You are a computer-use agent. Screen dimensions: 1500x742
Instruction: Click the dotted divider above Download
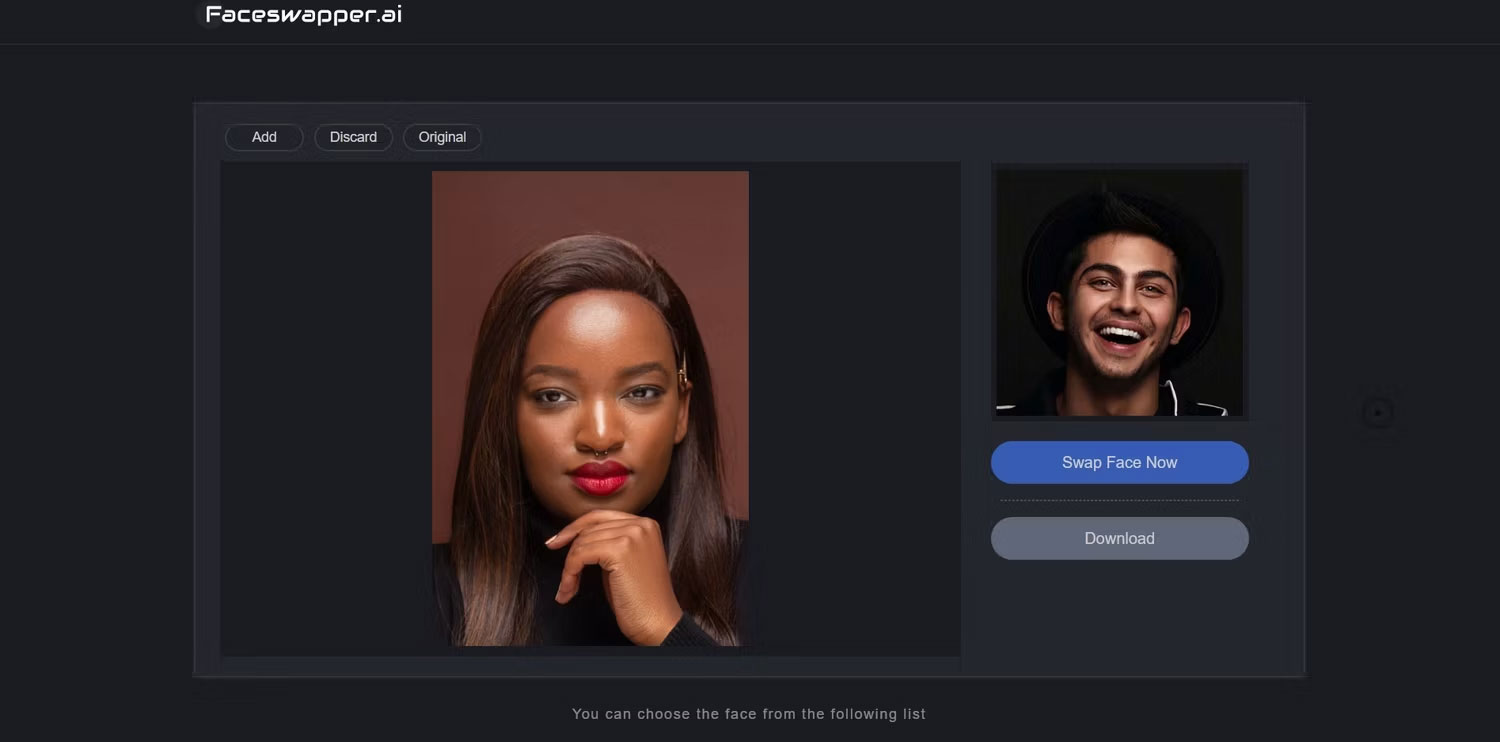point(1119,500)
